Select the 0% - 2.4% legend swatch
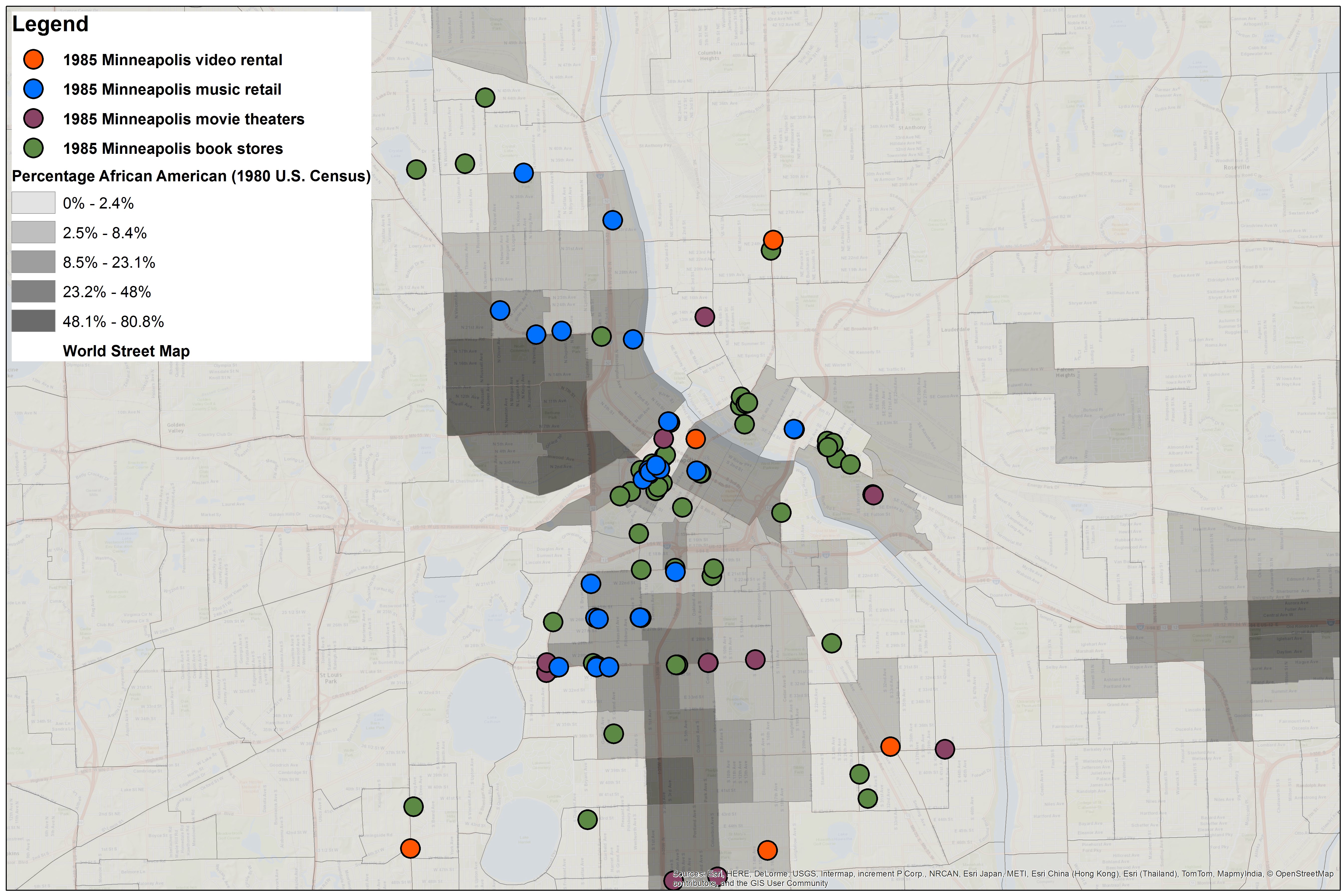 34,203
